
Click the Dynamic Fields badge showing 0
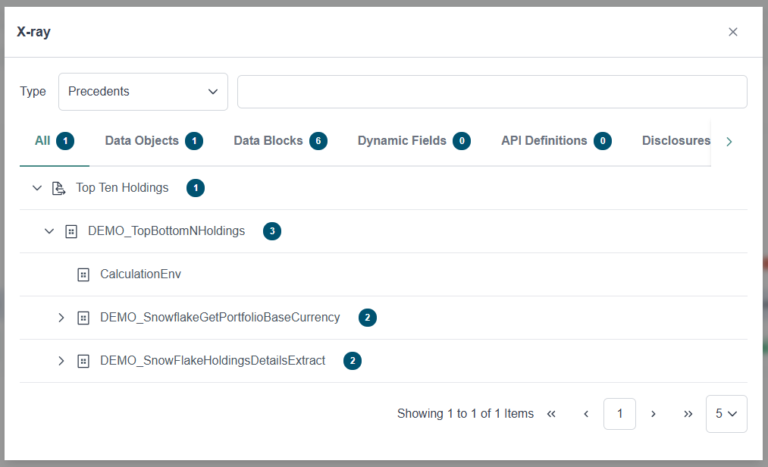(461, 141)
